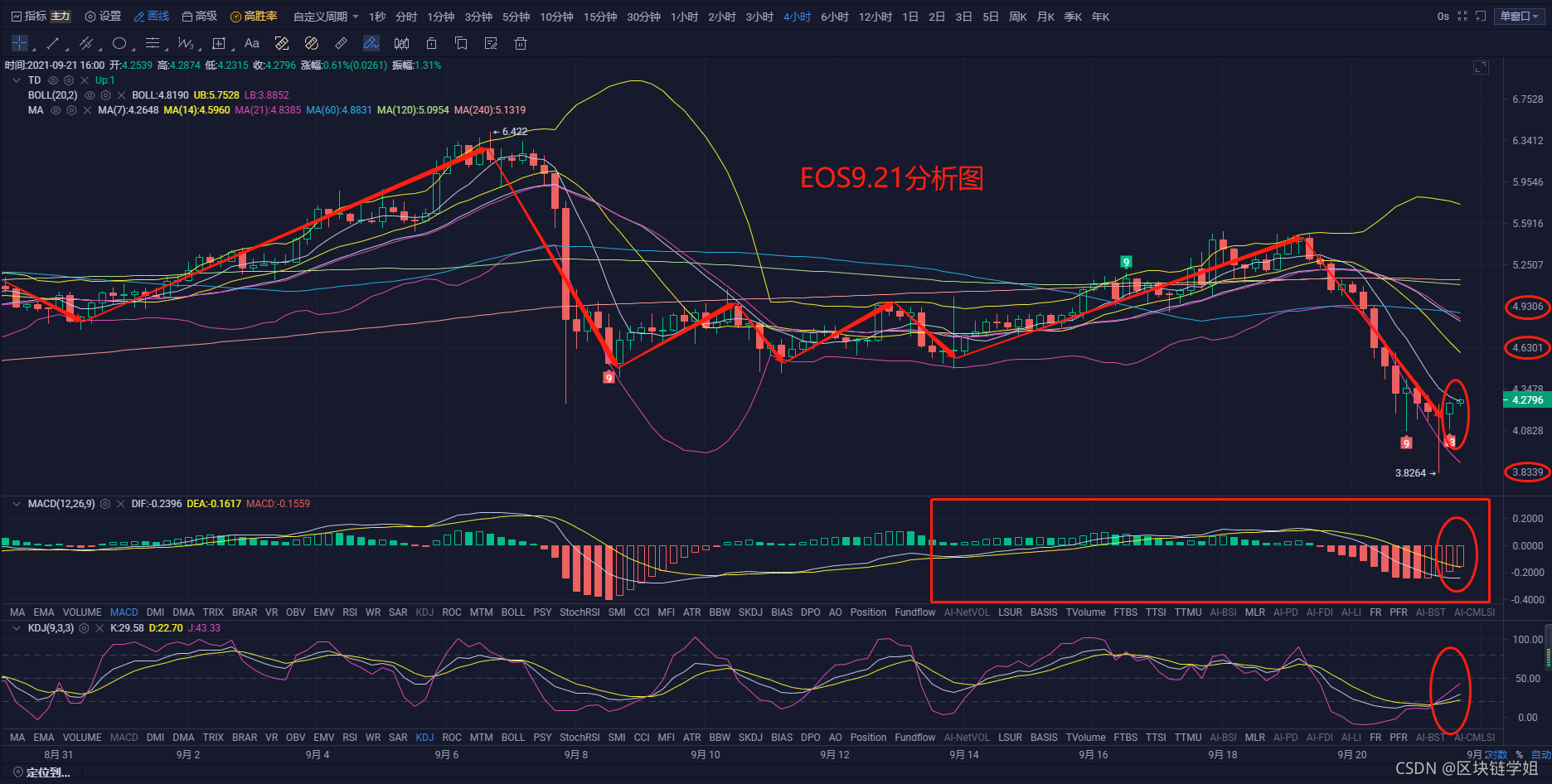Switch MACD panel to VOLUME indicator

82,612
